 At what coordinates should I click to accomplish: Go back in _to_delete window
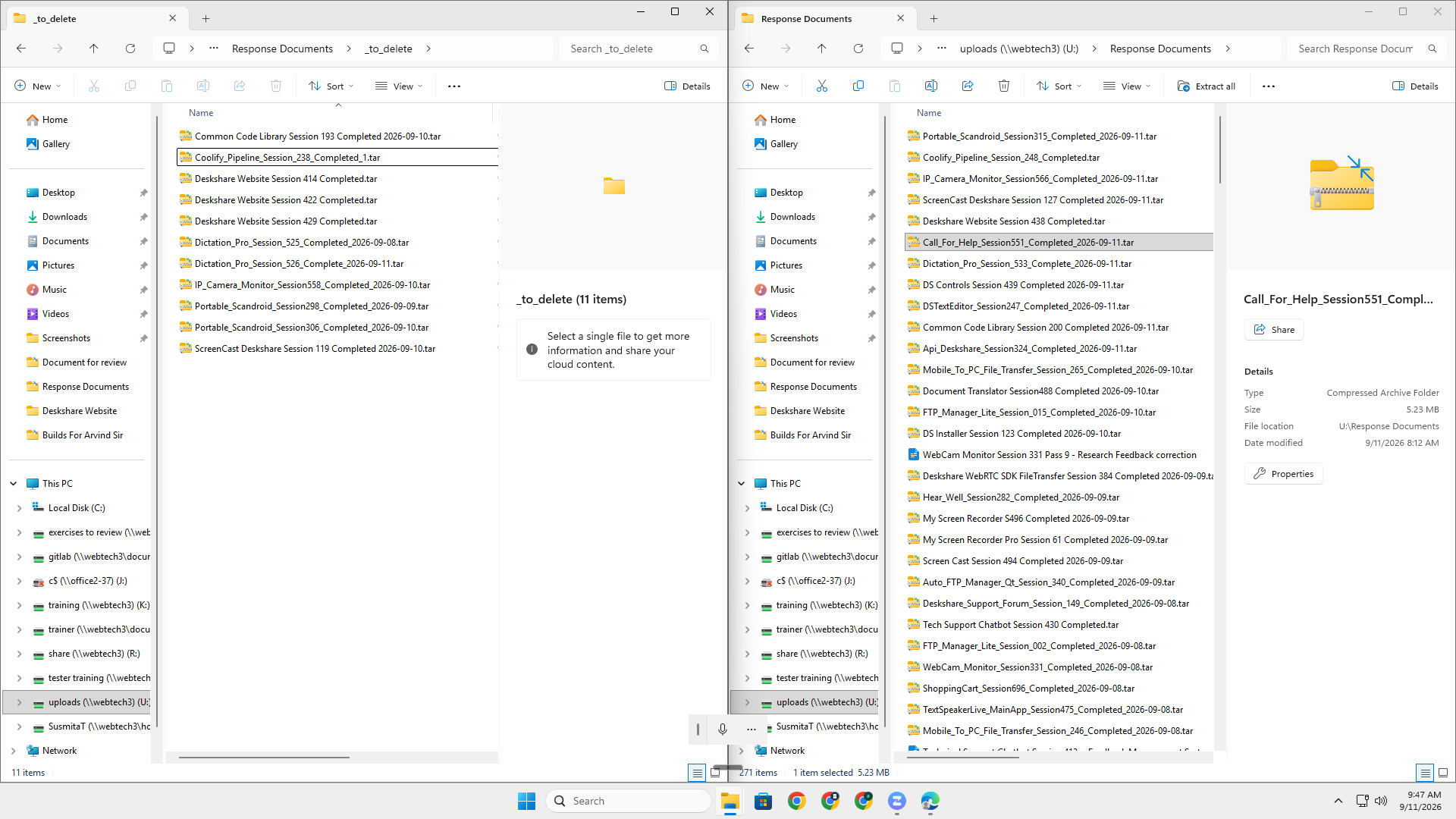point(20,49)
